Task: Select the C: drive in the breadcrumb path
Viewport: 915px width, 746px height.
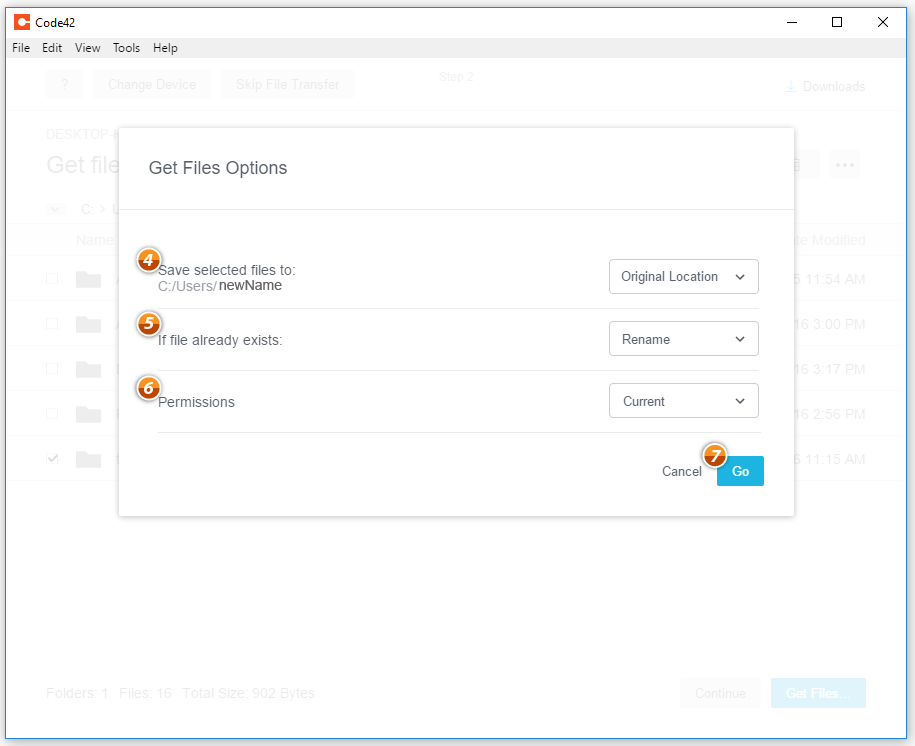Action: point(86,209)
